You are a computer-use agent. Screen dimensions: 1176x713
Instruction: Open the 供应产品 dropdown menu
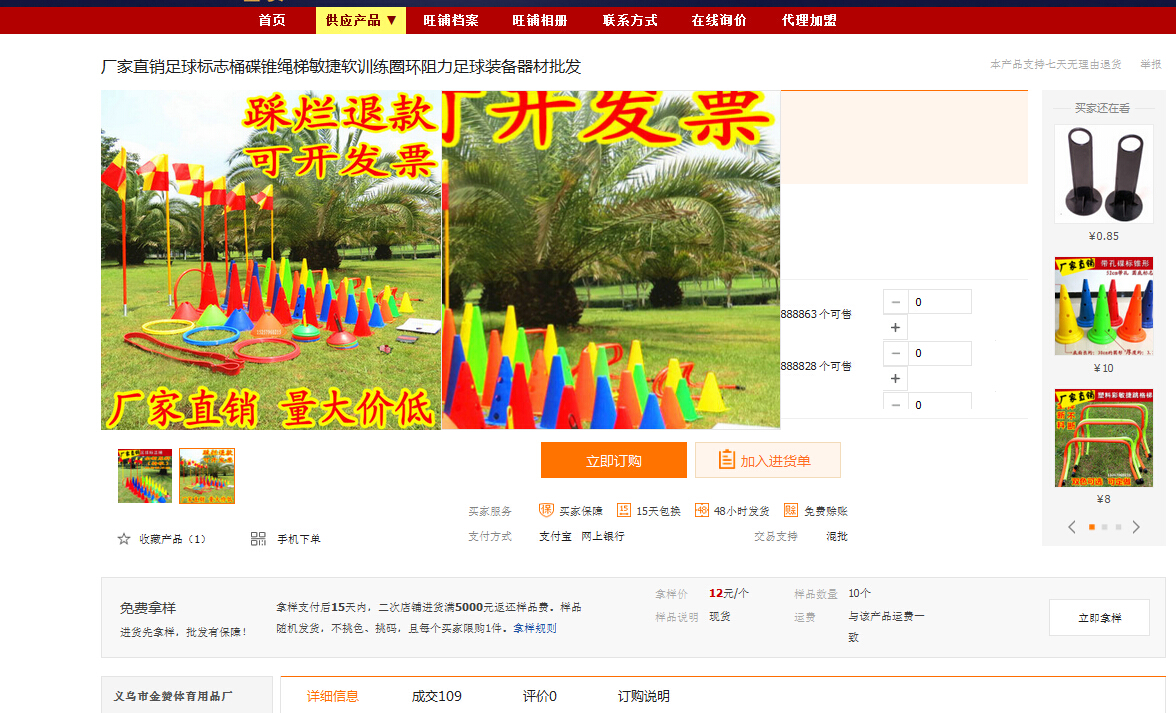361,20
